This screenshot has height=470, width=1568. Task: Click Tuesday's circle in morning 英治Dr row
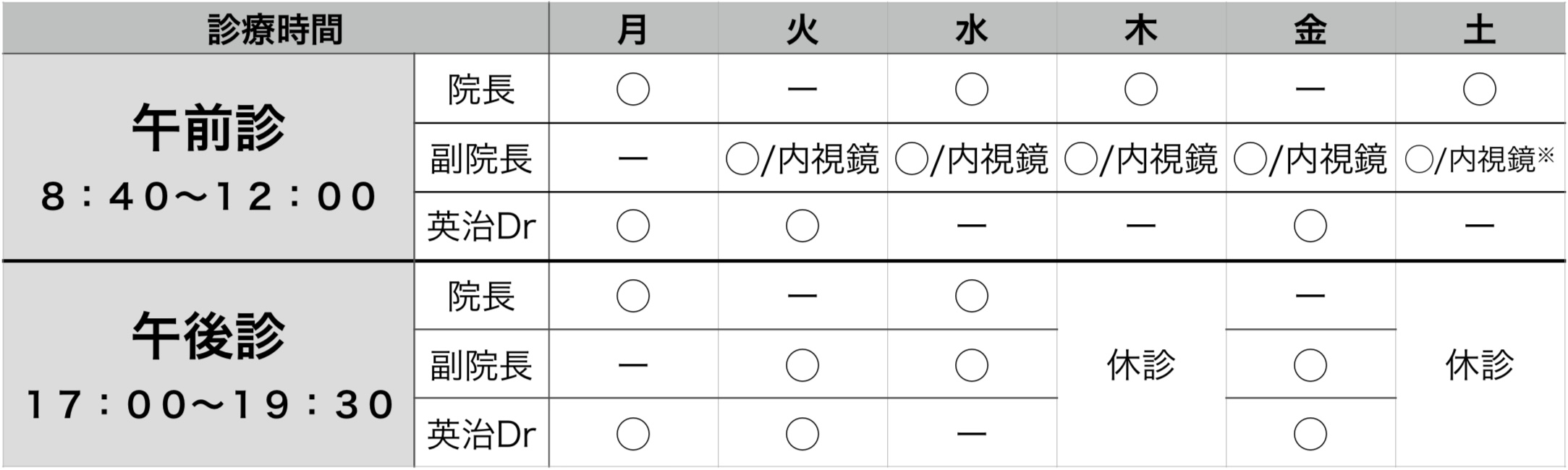pos(802,226)
